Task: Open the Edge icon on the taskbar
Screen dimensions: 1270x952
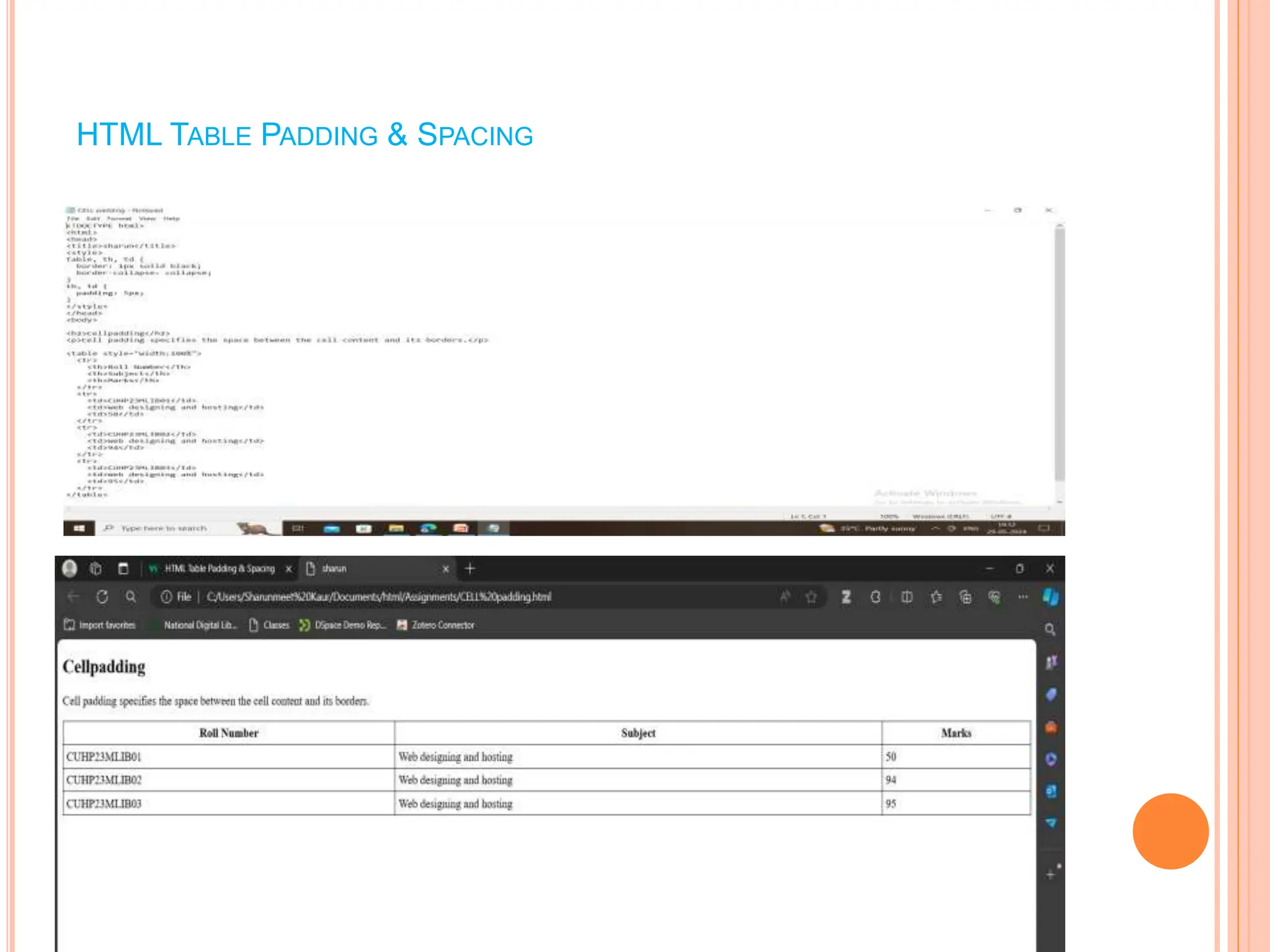Action: 428,528
